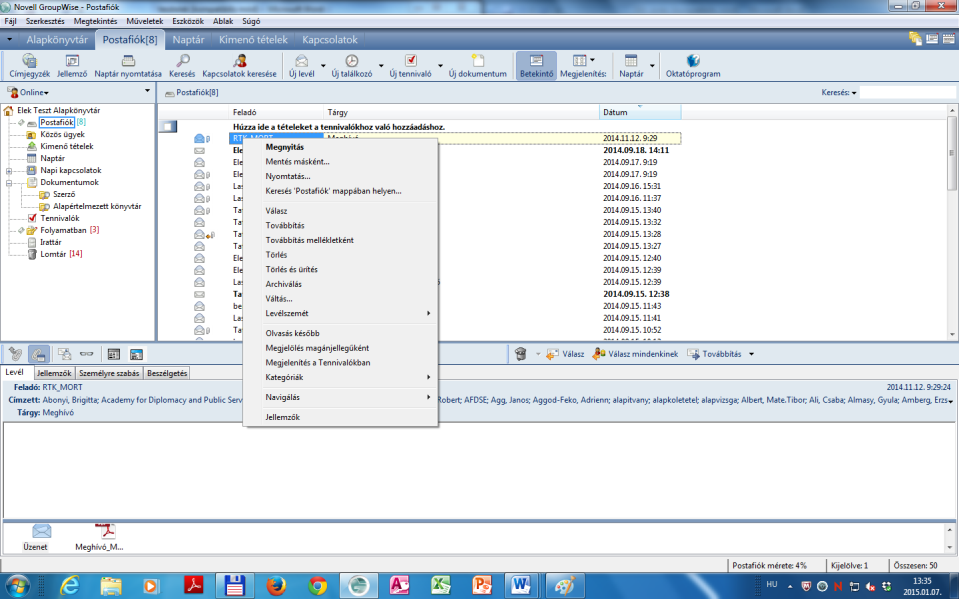Open the Új tennivaló dropdown arrow
This screenshot has width=959, height=599.
pos(440,65)
